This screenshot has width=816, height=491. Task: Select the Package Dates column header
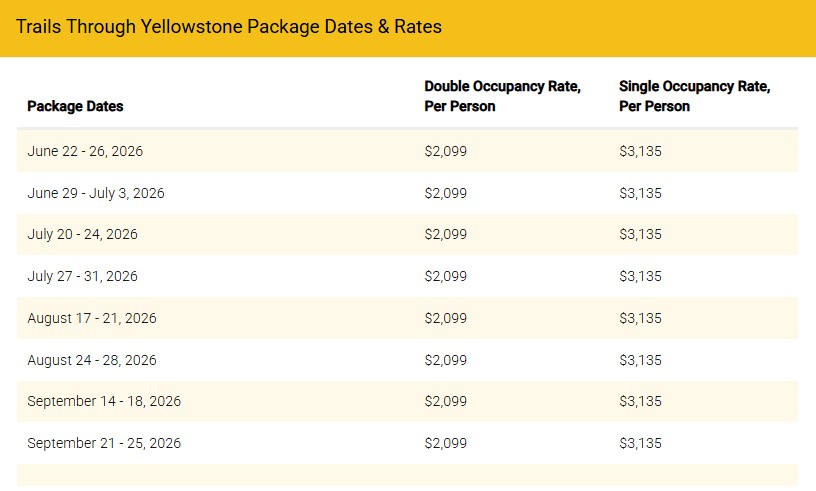click(x=75, y=106)
